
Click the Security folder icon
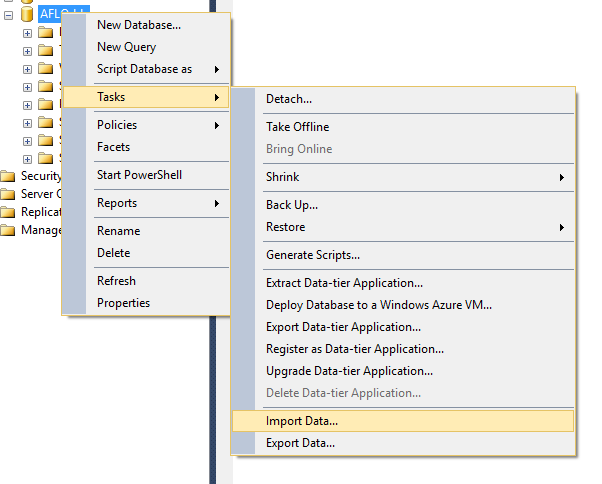coord(8,176)
